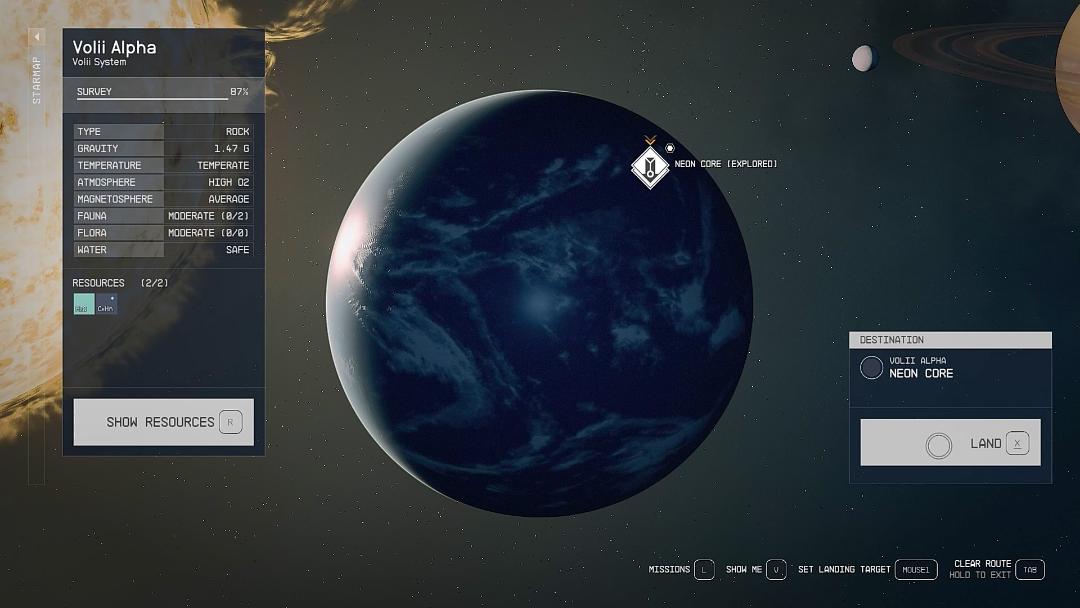Click the Type Rock row
The image size is (1080, 608).
(163, 132)
